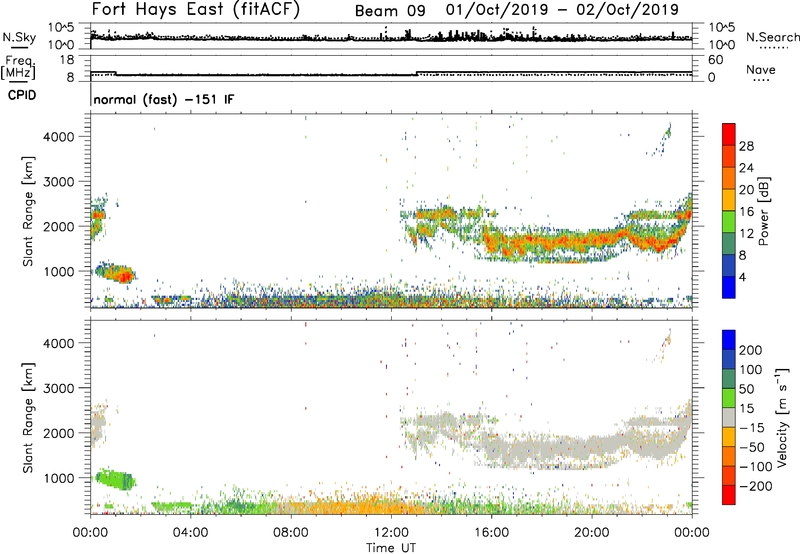Click the 'Beam 09' label
This screenshot has width=800, height=554.
click(390, 11)
